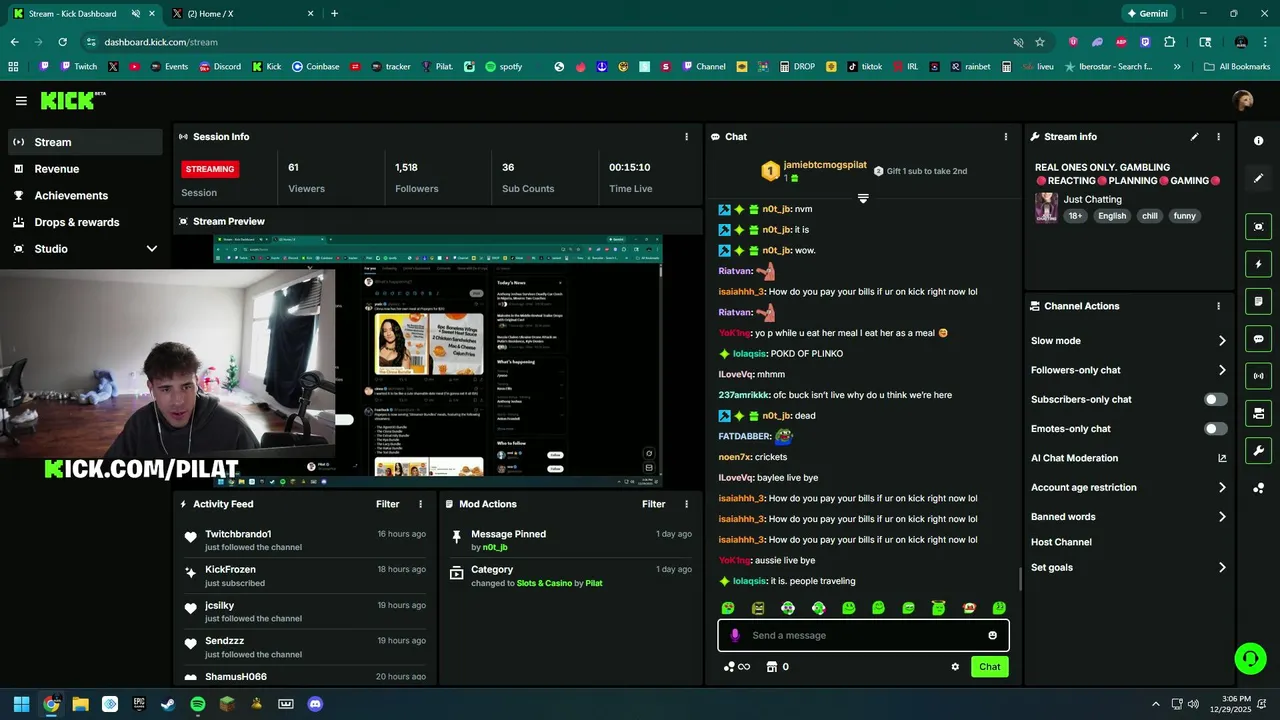
Task: Click the Slots & Casino category link
Action: (544, 583)
